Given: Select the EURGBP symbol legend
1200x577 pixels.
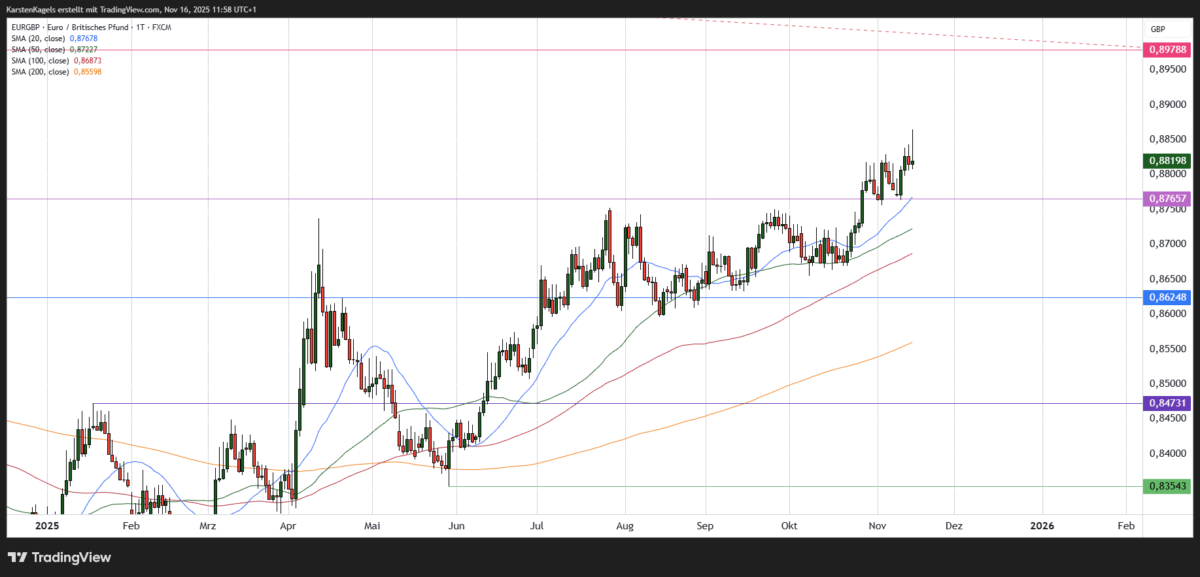Looking at the screenshot, I should 25,27.
